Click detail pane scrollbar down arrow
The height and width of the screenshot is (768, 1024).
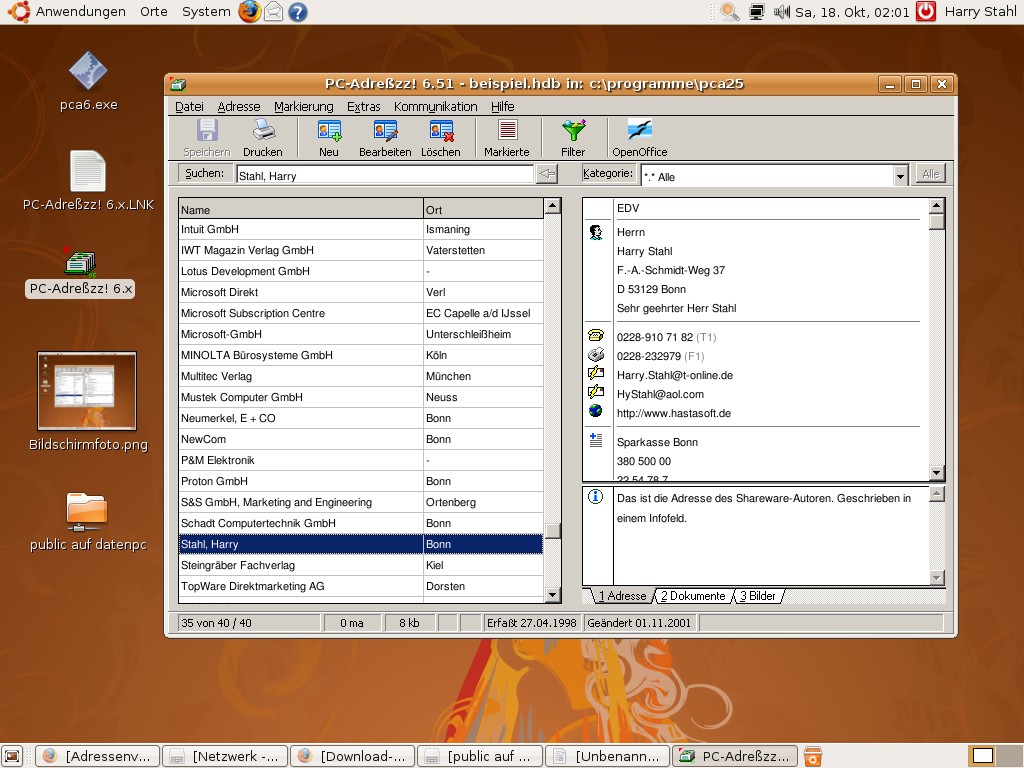[x=936, y=473]
